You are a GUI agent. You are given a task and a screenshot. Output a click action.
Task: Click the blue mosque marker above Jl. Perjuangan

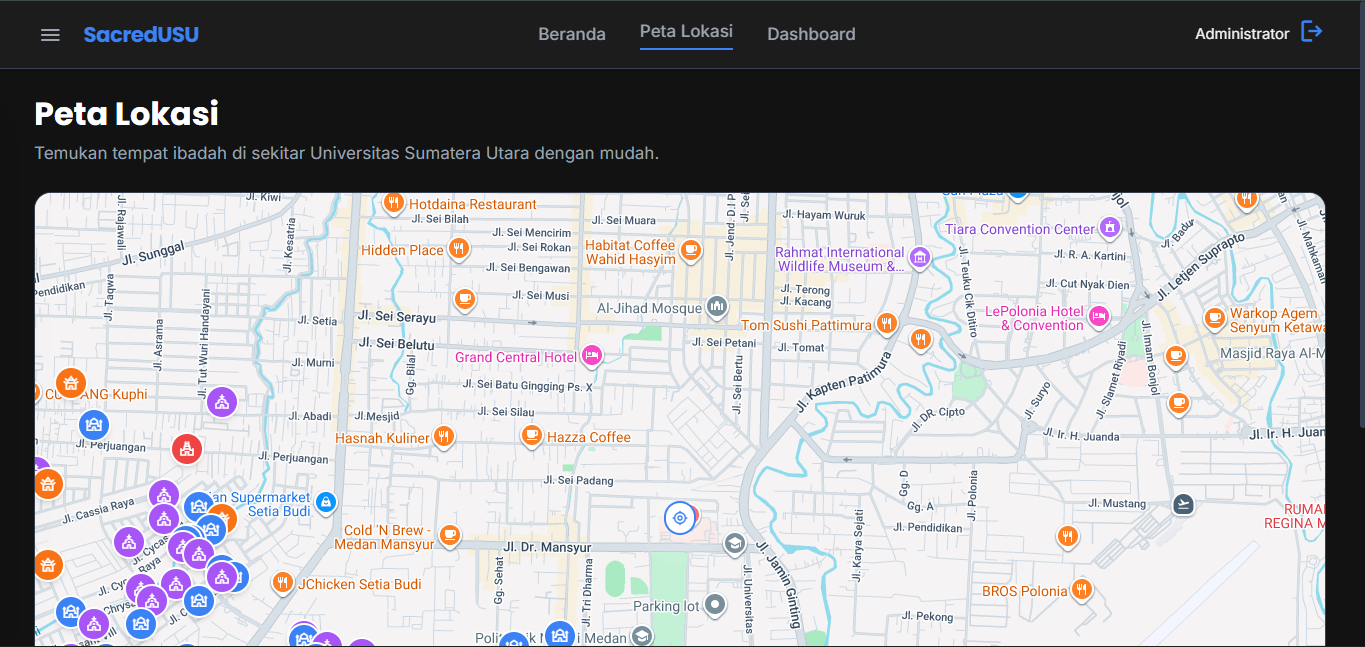94,425
